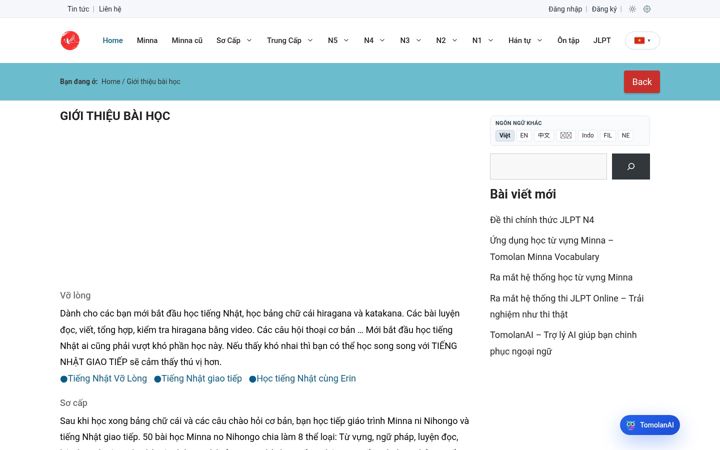Screen dimensions: 720x450
Task: Open article TomolanAI – Trợ lý AI
Action: 563,343
